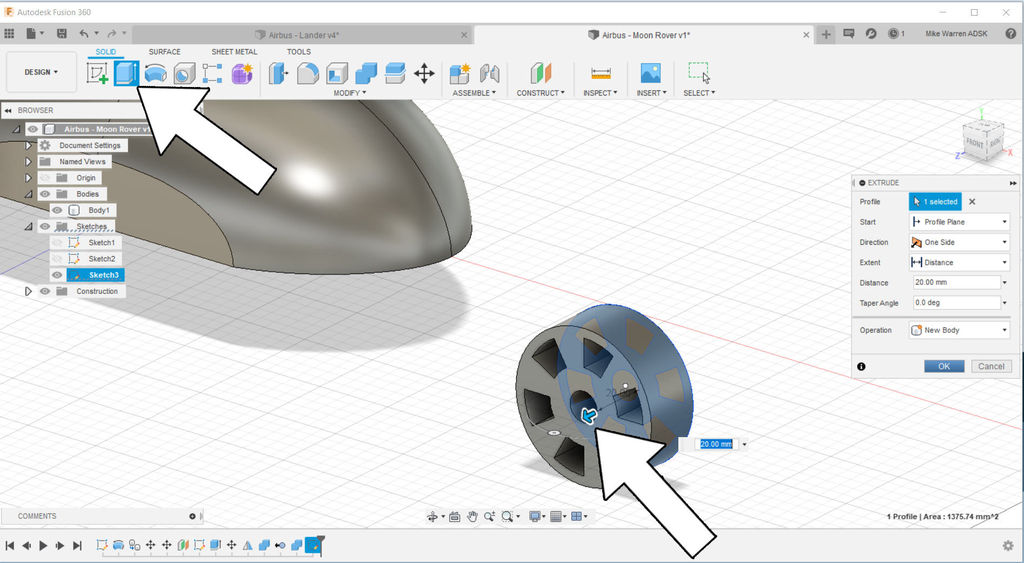The height and width of the screenshot is (563, 1024).
Task: Clear the profile selection X
Action: click(x=972, y=202)
